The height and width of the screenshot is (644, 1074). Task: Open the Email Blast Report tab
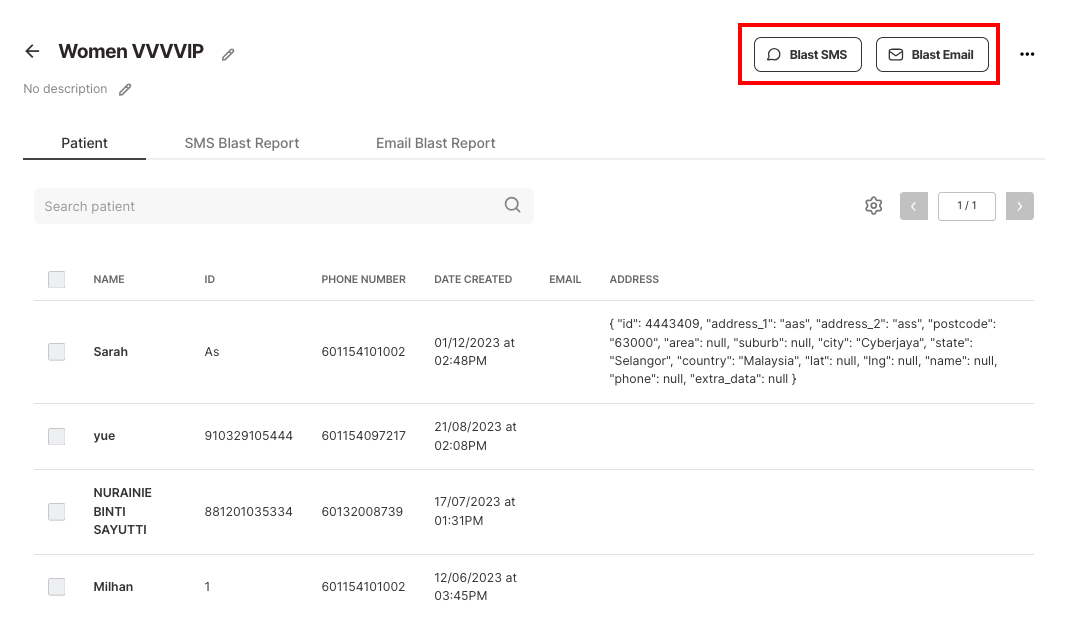pos(436,143)
